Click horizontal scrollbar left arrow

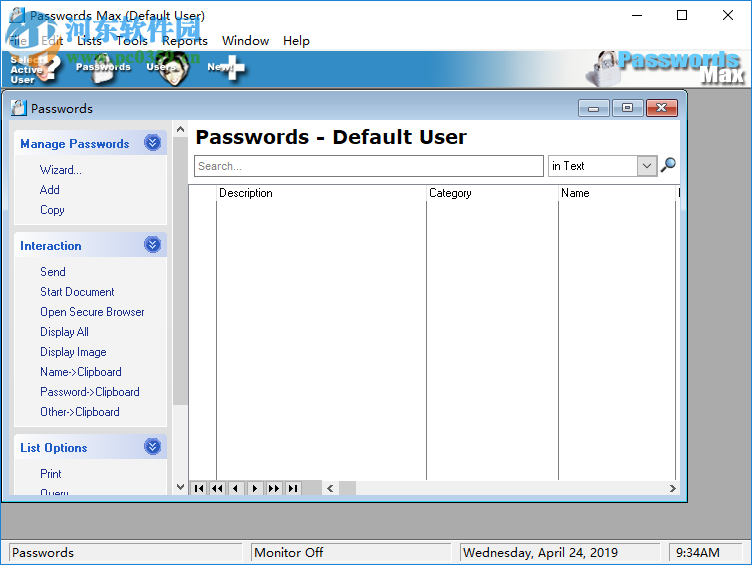tap(330, 488)
